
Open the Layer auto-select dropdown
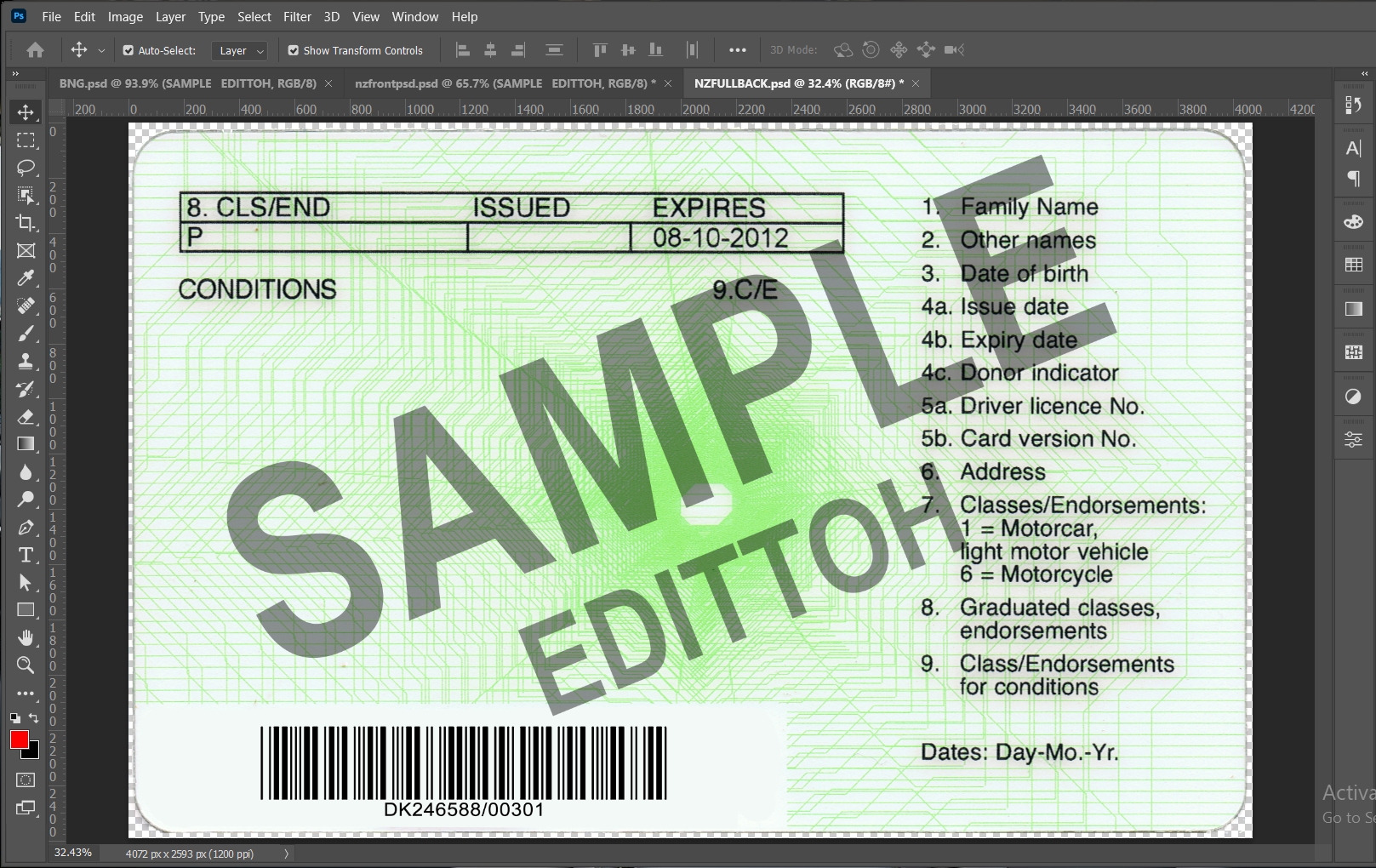(x=239, y=51)
